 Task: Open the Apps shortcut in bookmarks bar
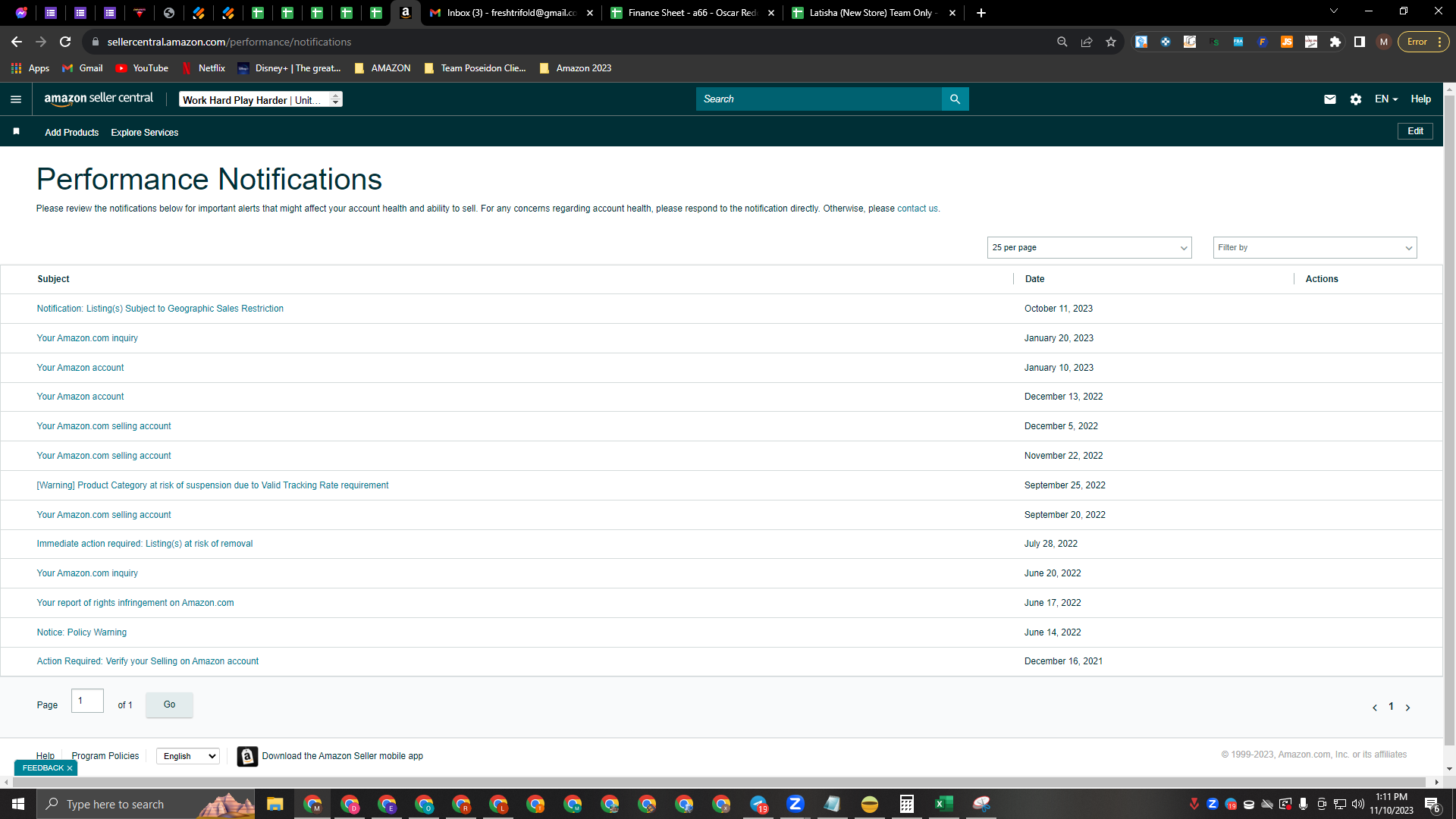[x=31, y=68]
